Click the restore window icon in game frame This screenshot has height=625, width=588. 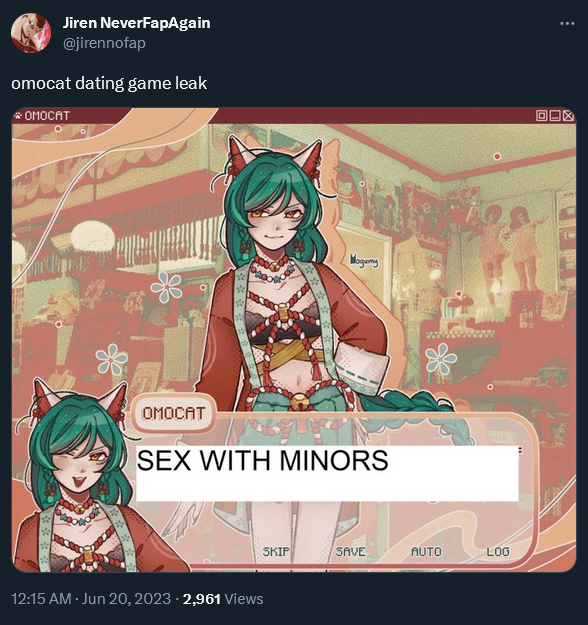541,116
